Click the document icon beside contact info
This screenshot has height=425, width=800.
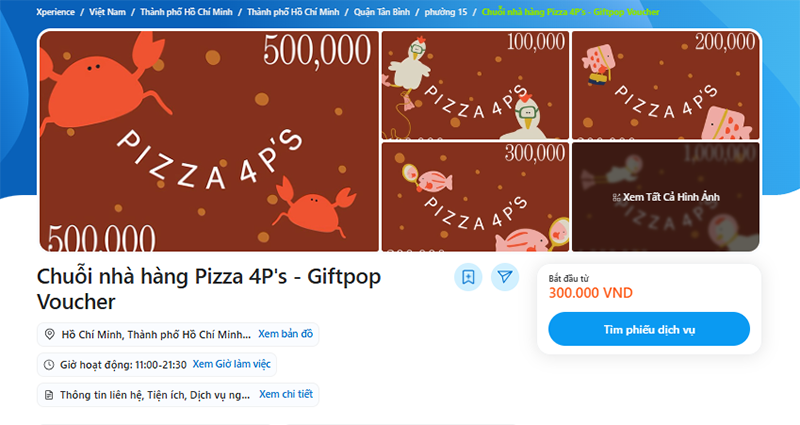coord(49,395)
